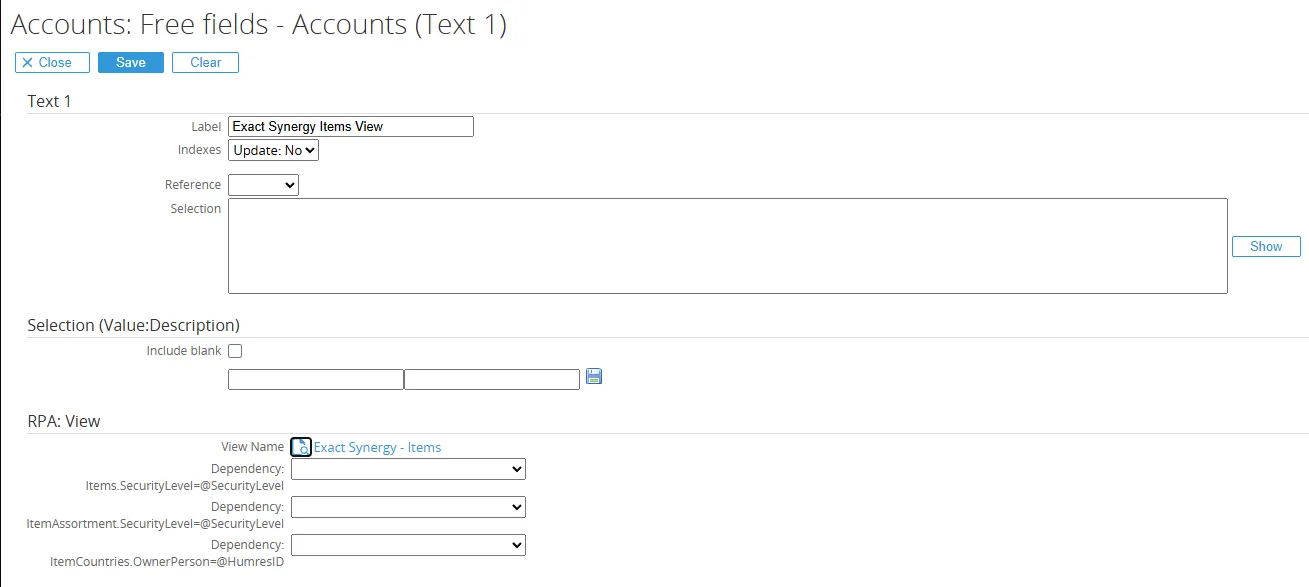The height and width of the screenshot is (587, 1309).
Task: Click the selection Description input field
Action: click(491, 379)
